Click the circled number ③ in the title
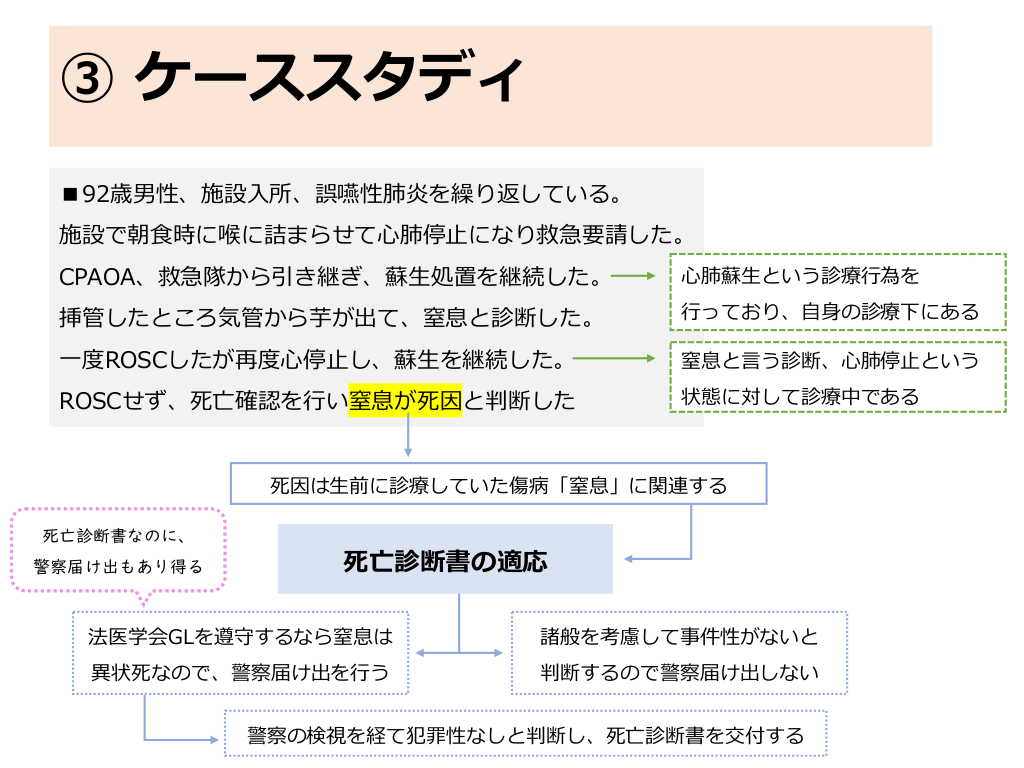Screen dimensions: 1024x768 coord(87,78)
